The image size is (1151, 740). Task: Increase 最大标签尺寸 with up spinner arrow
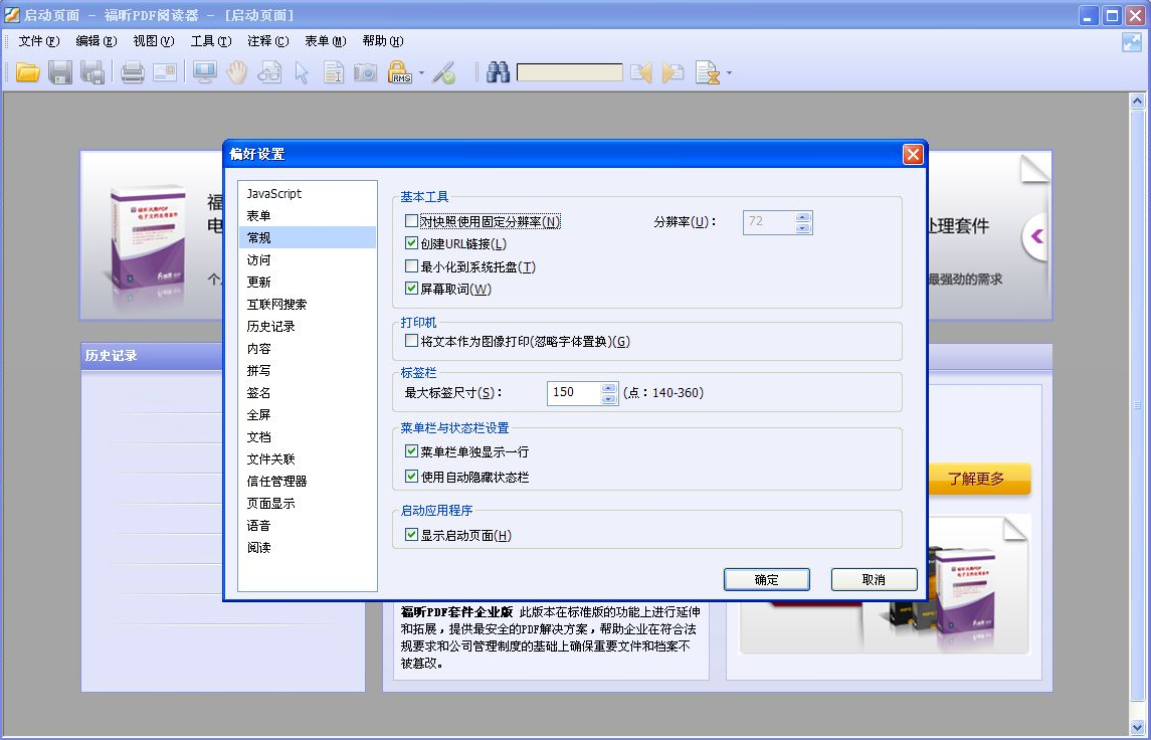click(x=609, y=388)
